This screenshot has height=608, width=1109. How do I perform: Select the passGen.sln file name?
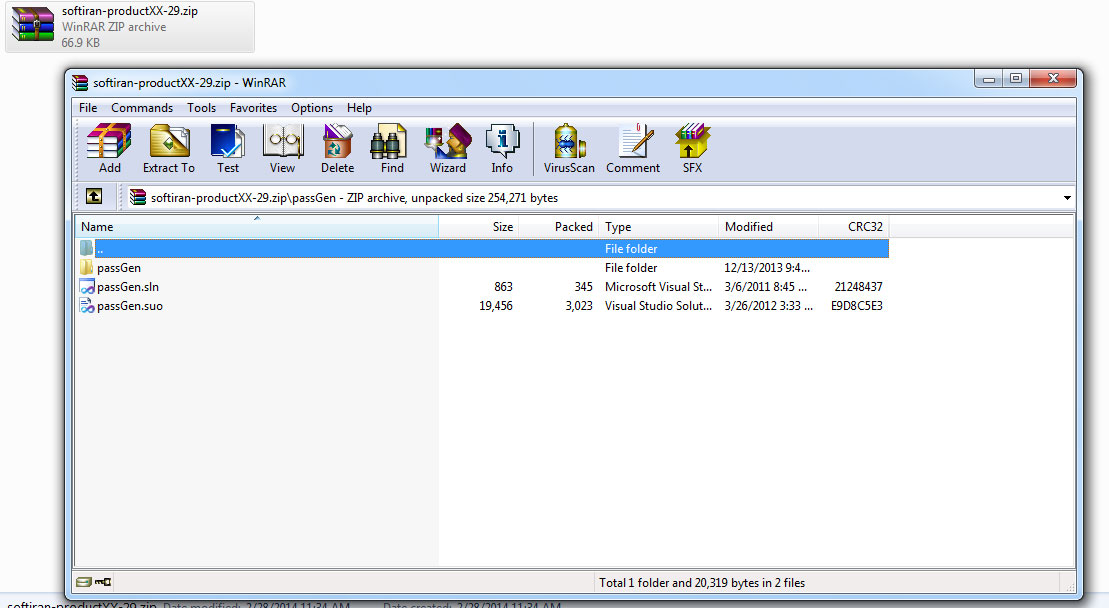pyautogui.click(x=128, y=287)
